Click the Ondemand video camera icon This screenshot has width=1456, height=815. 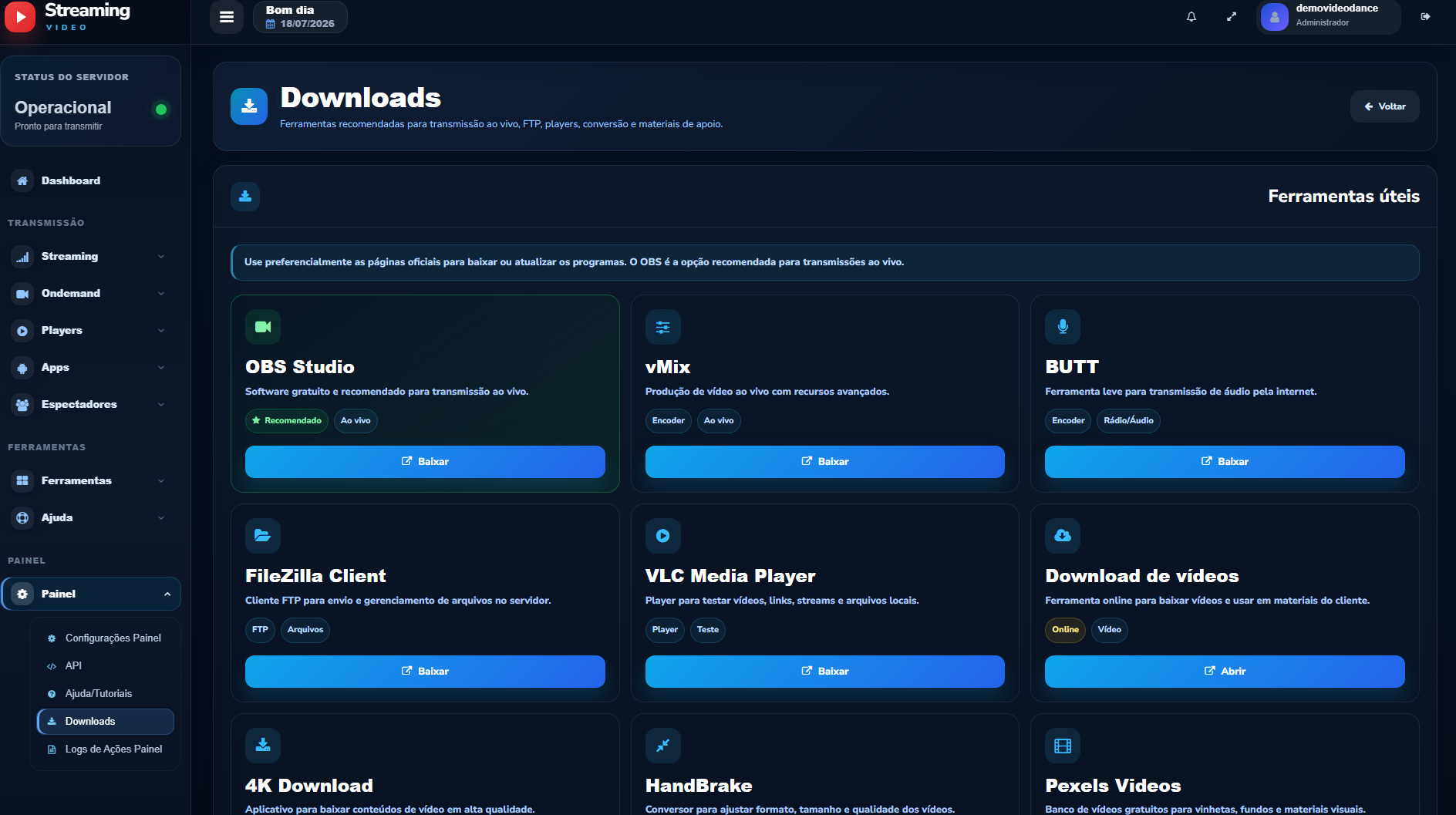(22, 293)
